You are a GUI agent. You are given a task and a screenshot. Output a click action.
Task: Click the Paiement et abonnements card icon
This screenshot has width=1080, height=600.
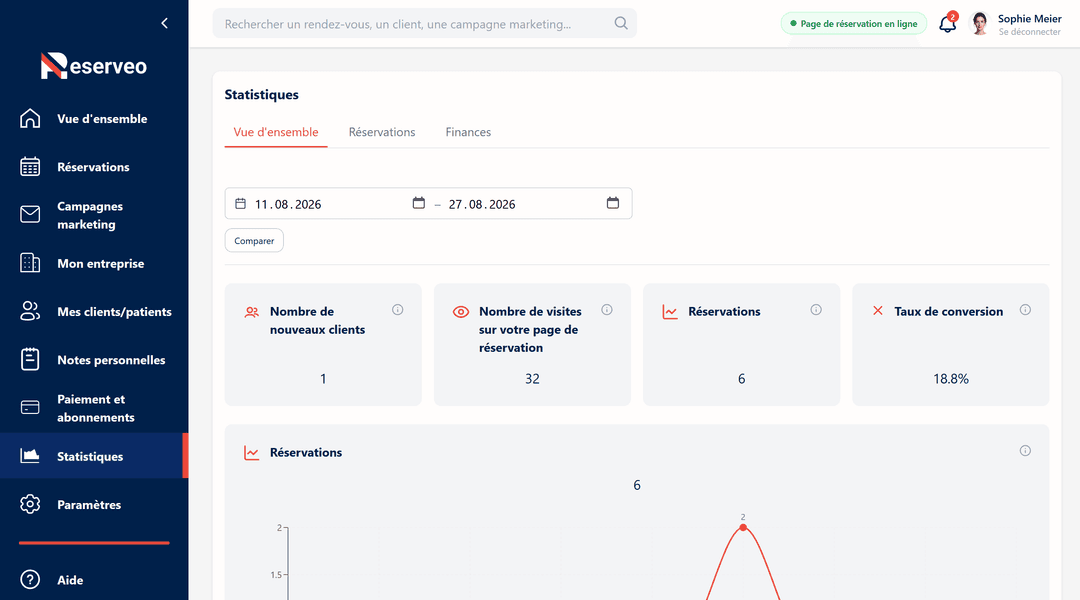(x=30, y=408)
